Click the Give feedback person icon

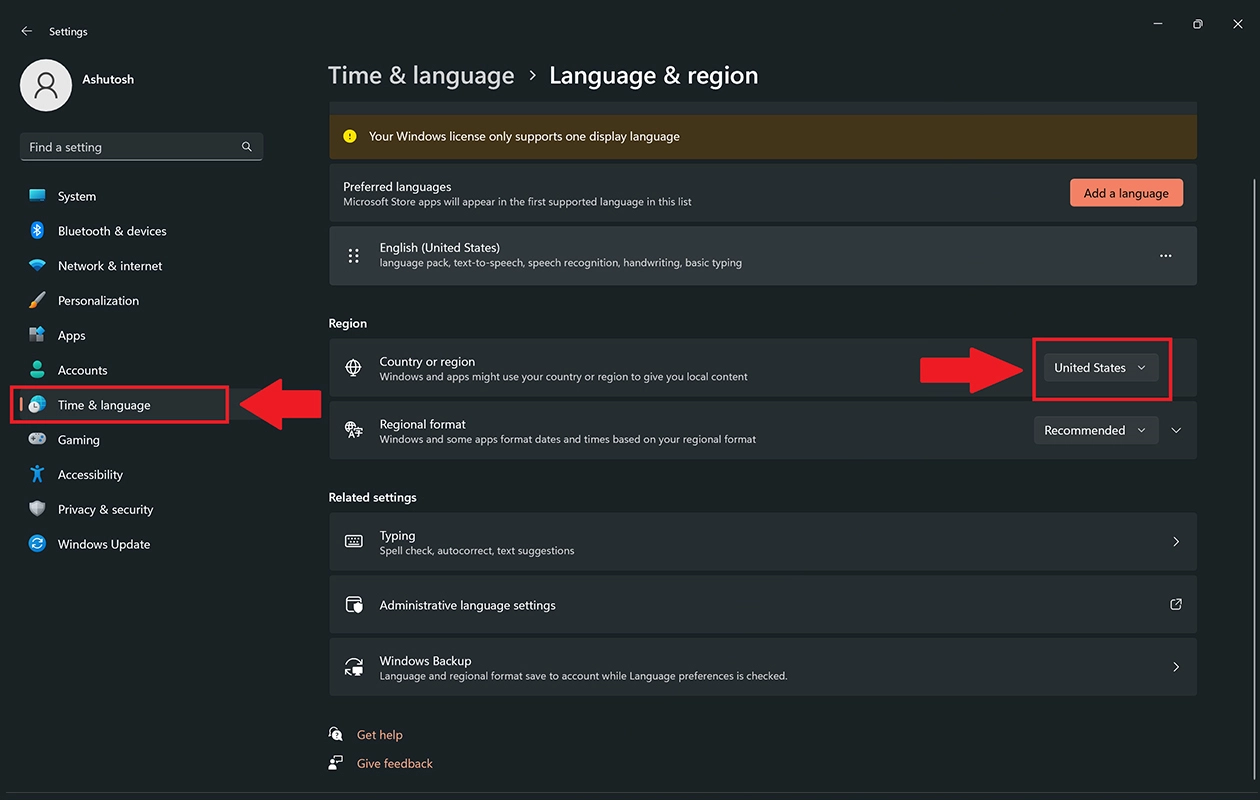click(336, 763)
